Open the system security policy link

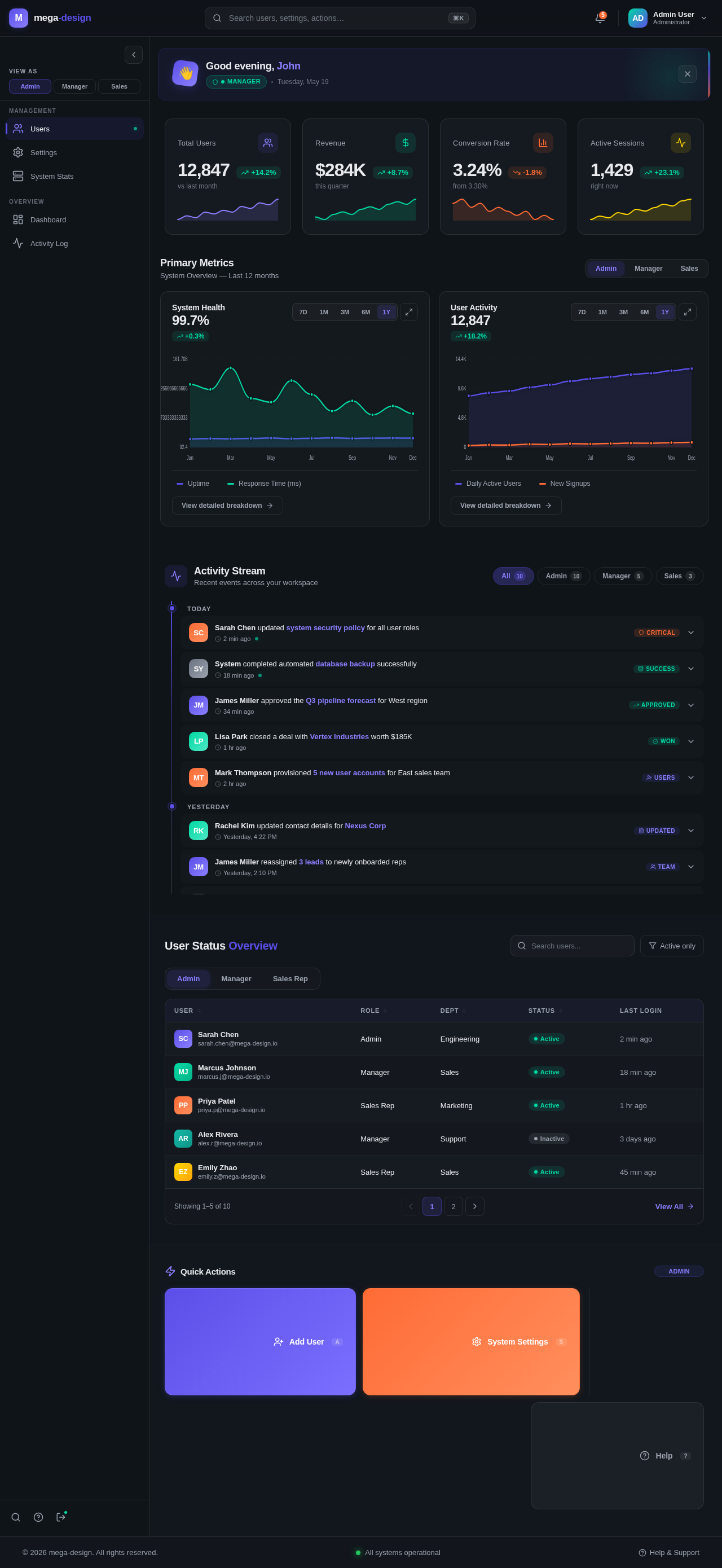pos(325,627)
